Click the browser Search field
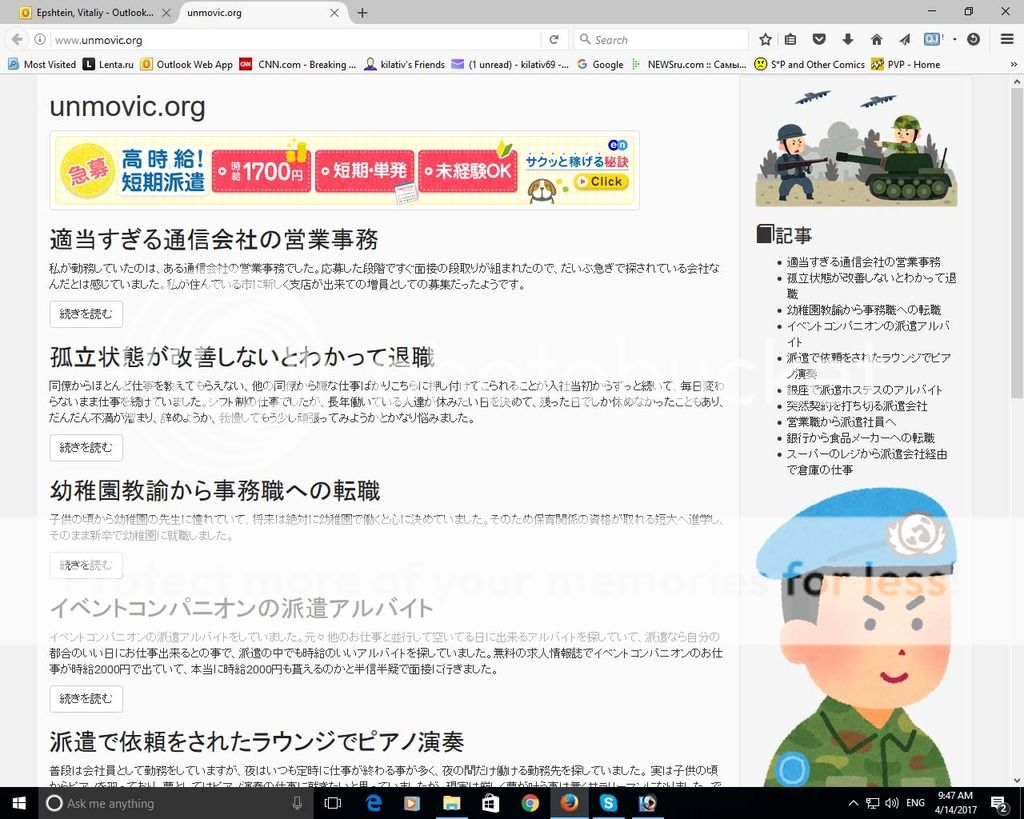Viewport: 1024px width, 819px height. tap(661, 40)
